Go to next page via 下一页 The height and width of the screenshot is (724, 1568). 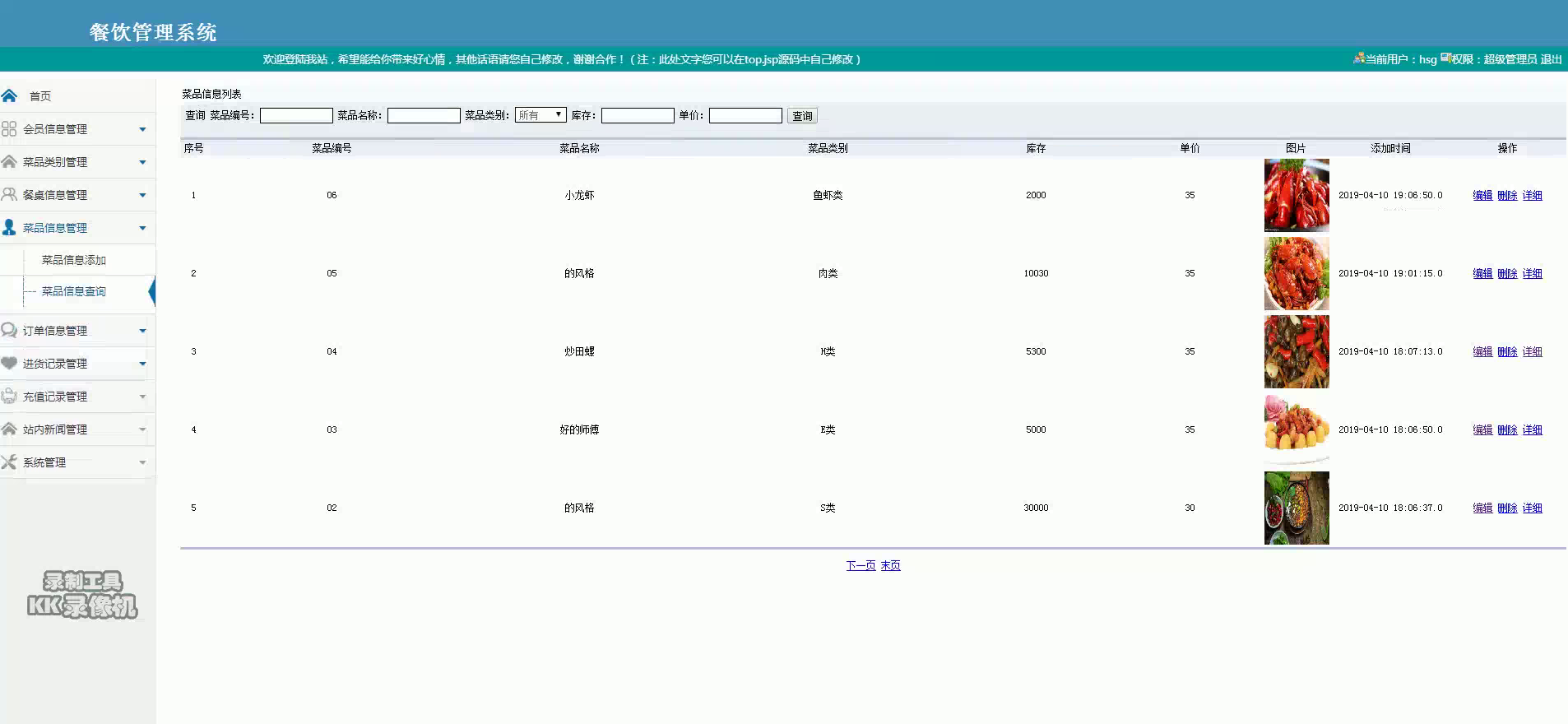[x=861, y=565]
